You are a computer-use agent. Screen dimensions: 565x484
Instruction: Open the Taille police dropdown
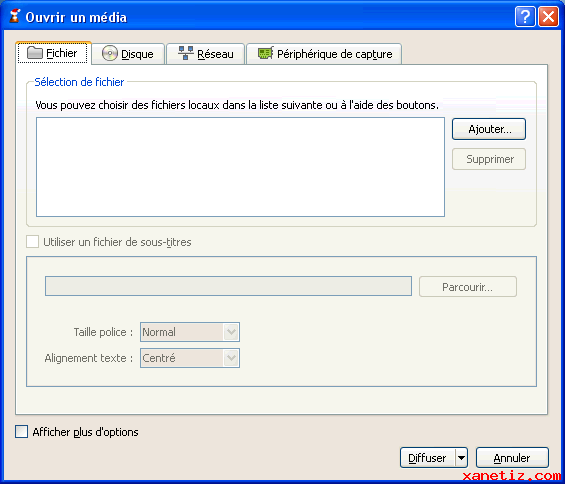tap(190, 332)
